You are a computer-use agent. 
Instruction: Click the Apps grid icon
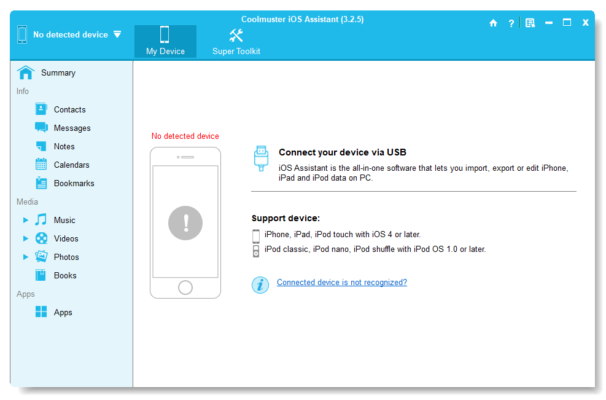tap(41, 311)
